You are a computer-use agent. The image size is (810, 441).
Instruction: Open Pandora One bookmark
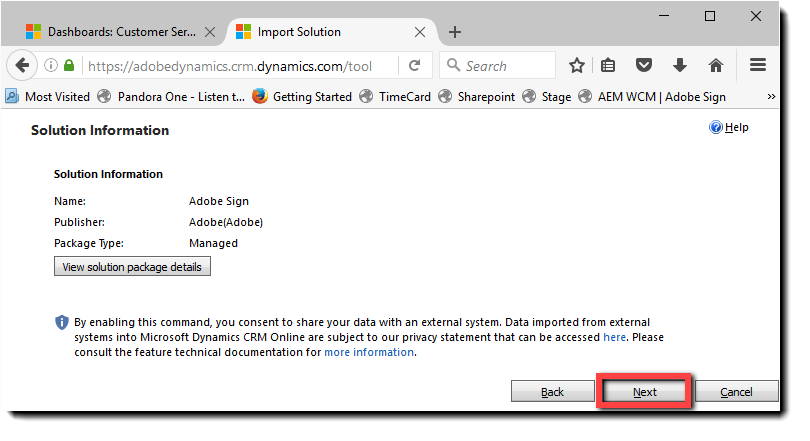[x=171, y=97]
